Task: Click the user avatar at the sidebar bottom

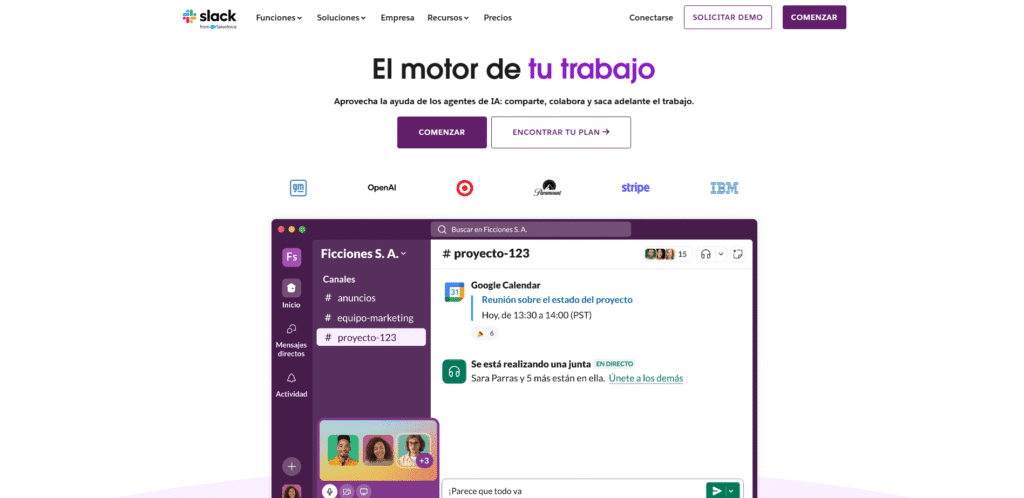Action: 291,491
